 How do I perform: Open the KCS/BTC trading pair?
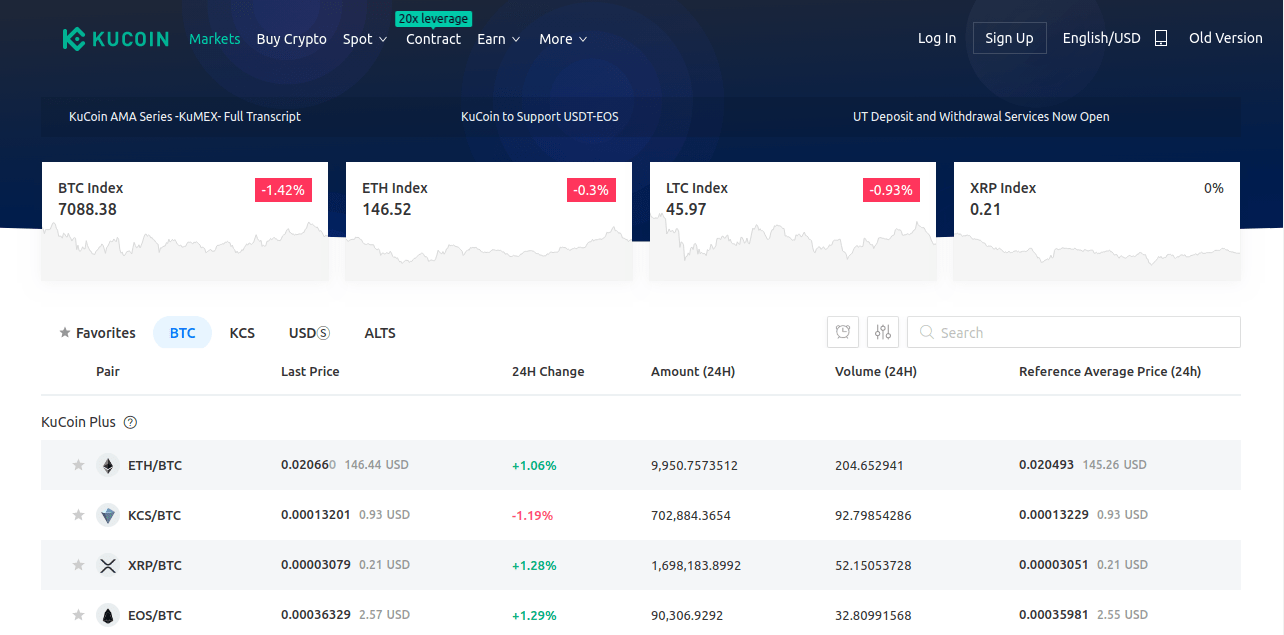pos(155,515)
